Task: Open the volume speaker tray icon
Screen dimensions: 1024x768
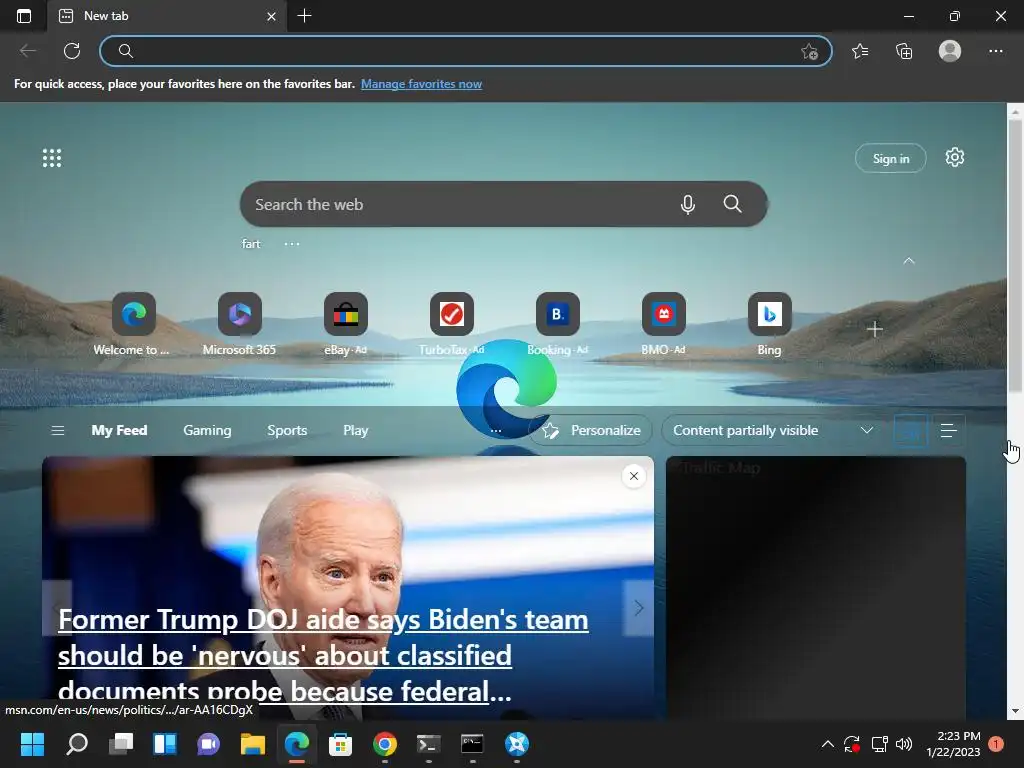Action: [x=904, y=744]
